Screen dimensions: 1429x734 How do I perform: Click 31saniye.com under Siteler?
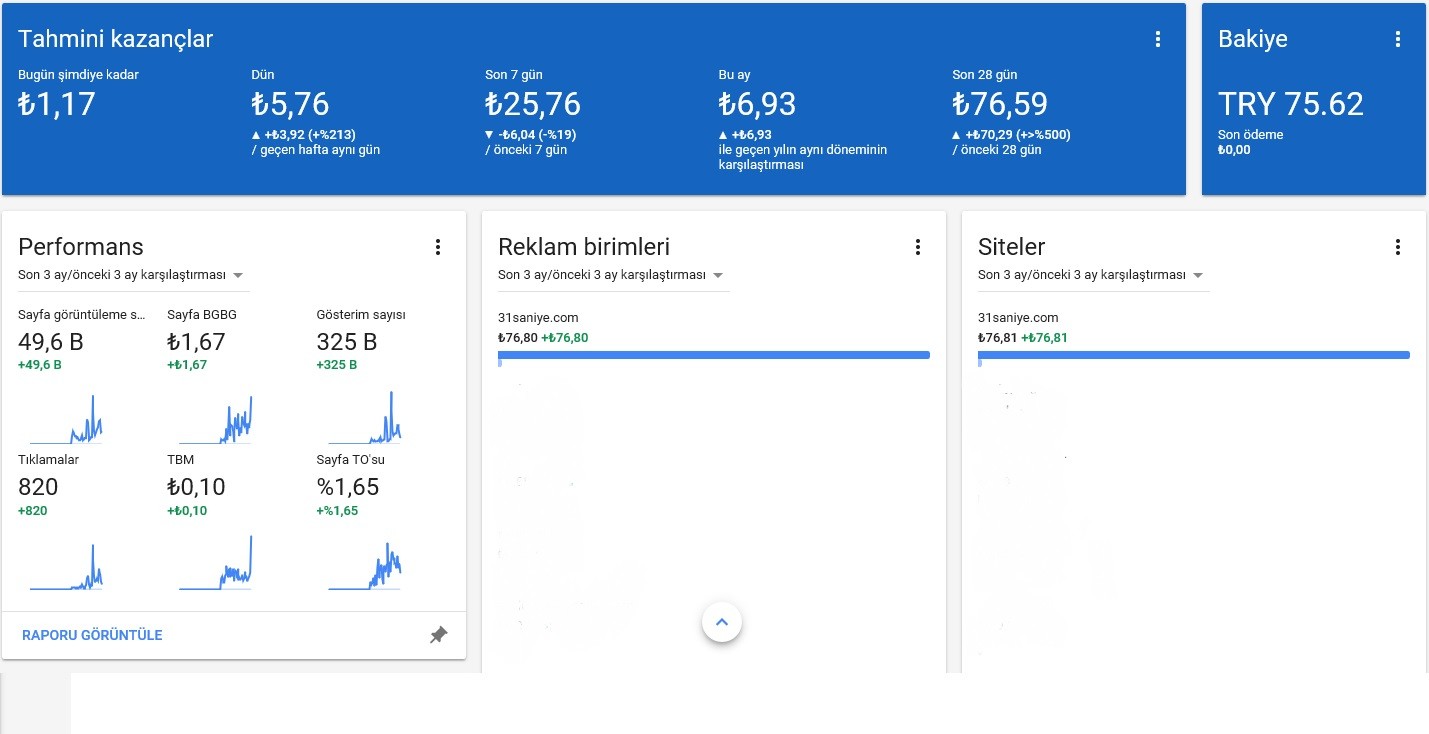1018,317
